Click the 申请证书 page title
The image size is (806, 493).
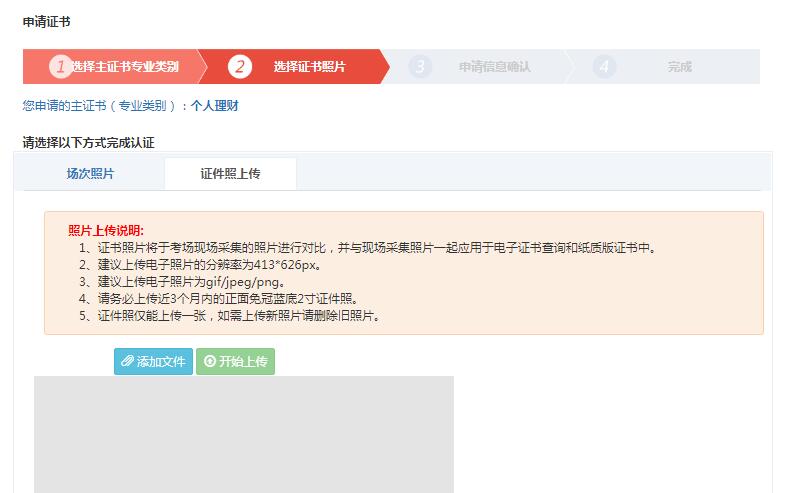tap(47, 21)
